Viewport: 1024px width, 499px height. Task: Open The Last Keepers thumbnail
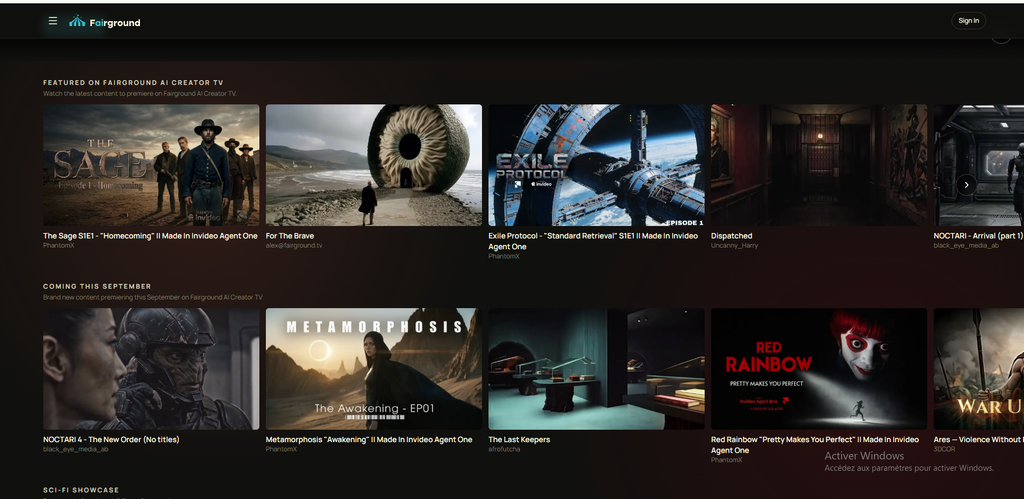596,369
